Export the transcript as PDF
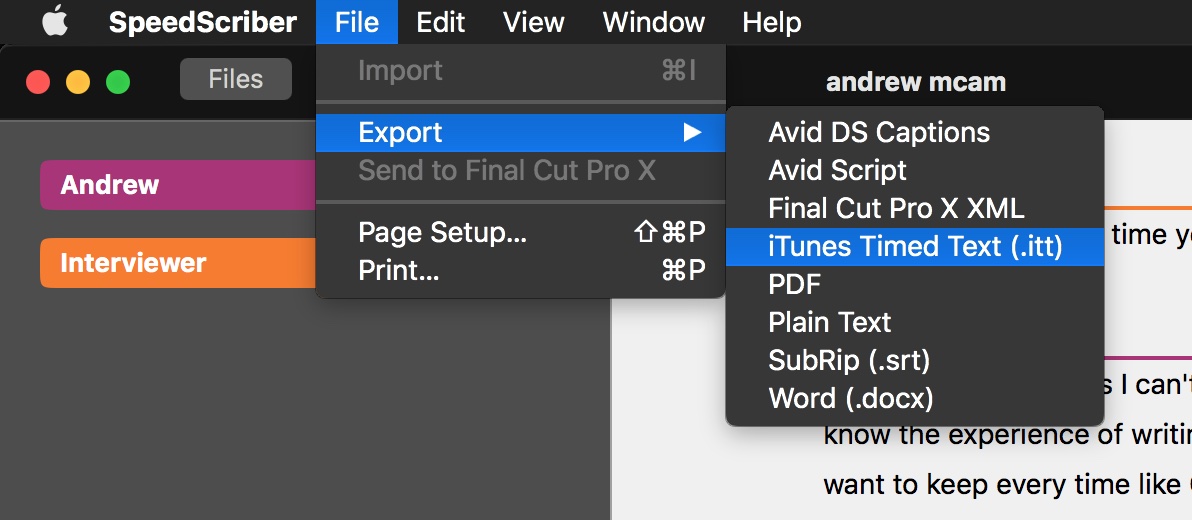 (x=794, y=285)
